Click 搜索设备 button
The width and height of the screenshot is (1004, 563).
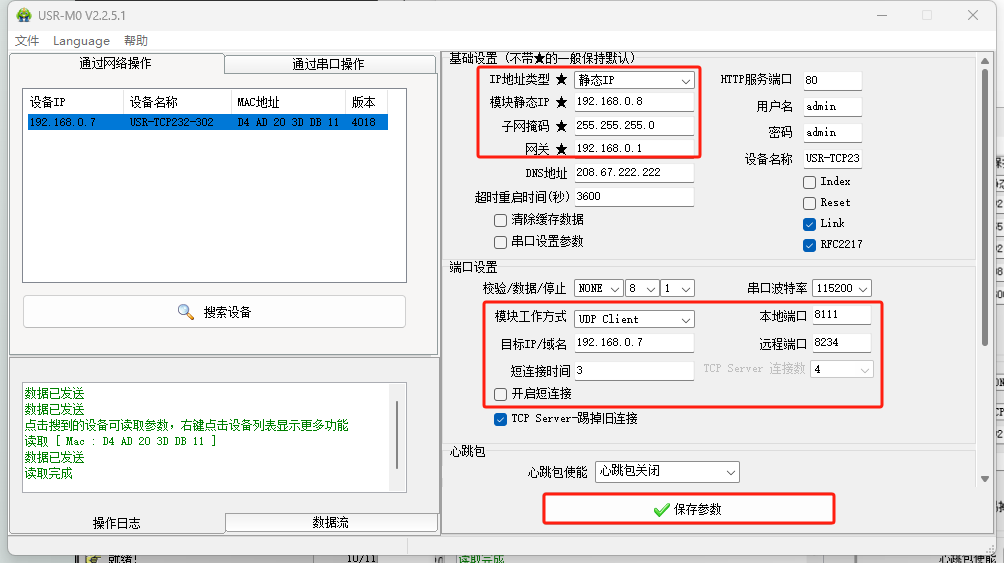point(215,312)
